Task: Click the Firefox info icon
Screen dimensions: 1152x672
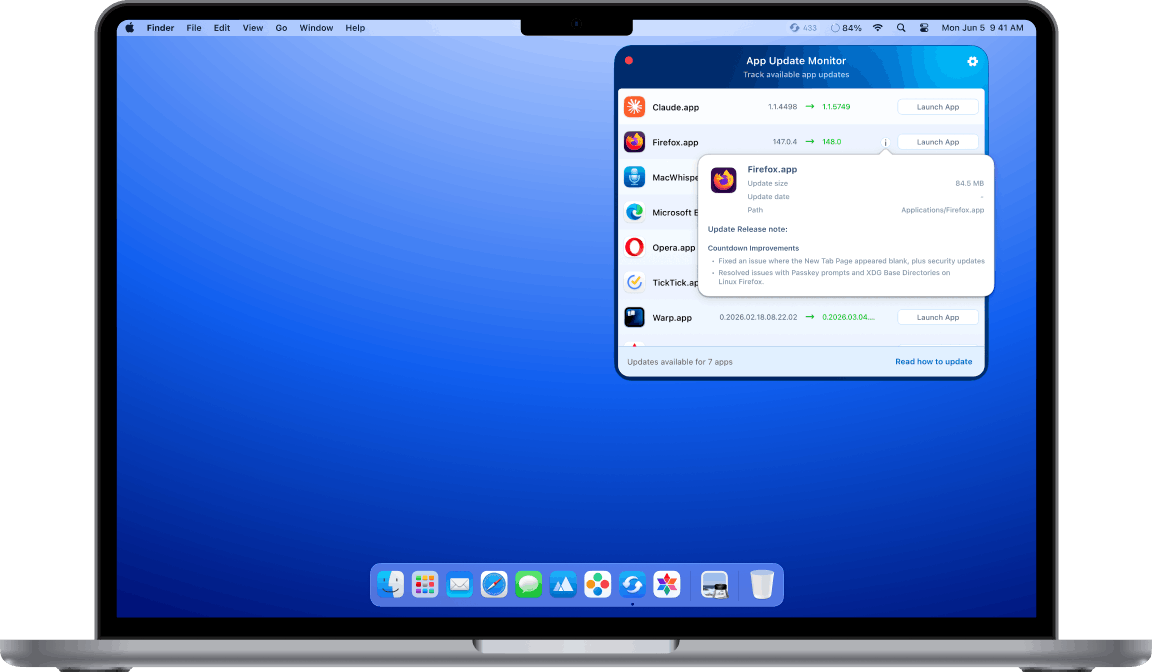Action: coord(885,142)
